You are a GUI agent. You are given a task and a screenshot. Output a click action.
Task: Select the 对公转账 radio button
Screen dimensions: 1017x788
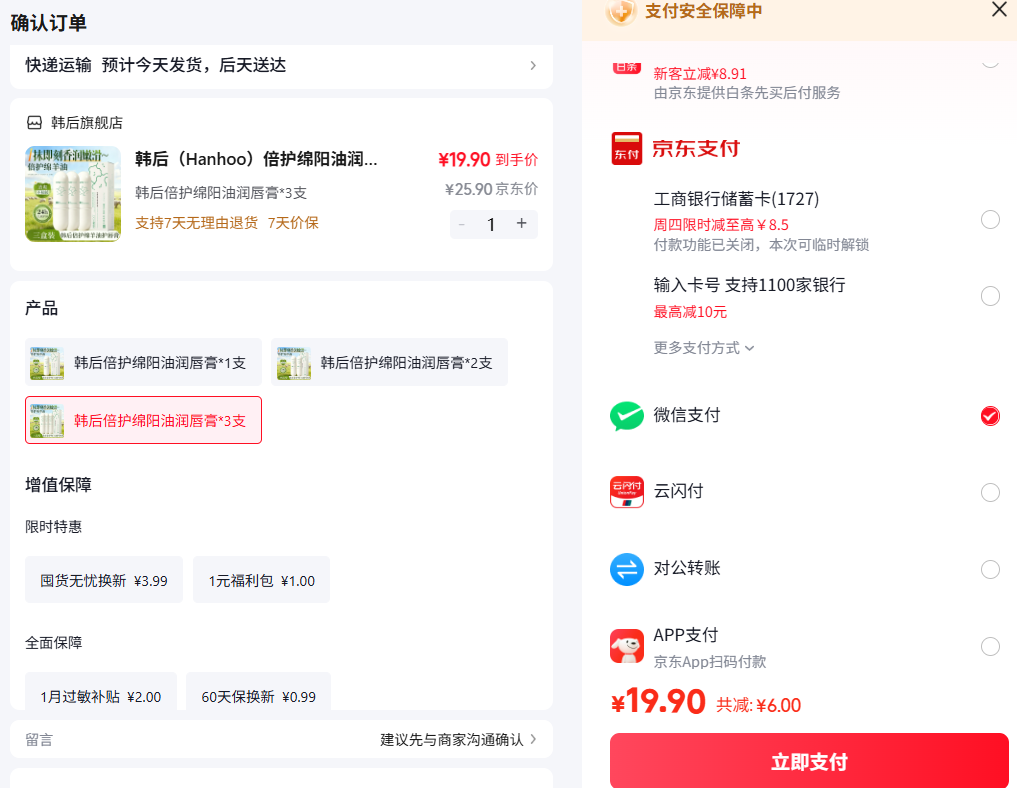pyautogui.click(x=990, y=569)
